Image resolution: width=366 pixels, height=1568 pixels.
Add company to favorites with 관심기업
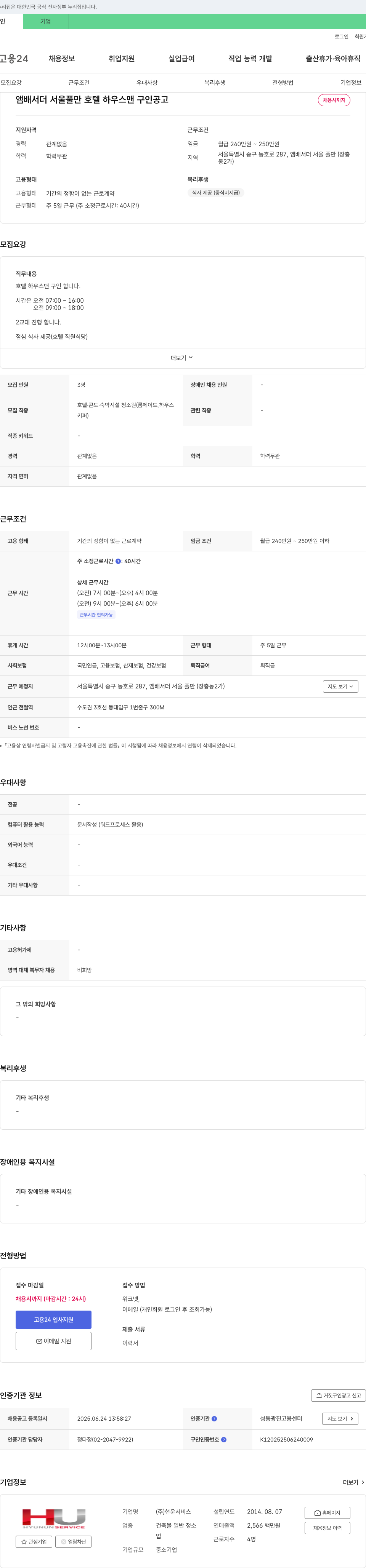(34, 1541)
